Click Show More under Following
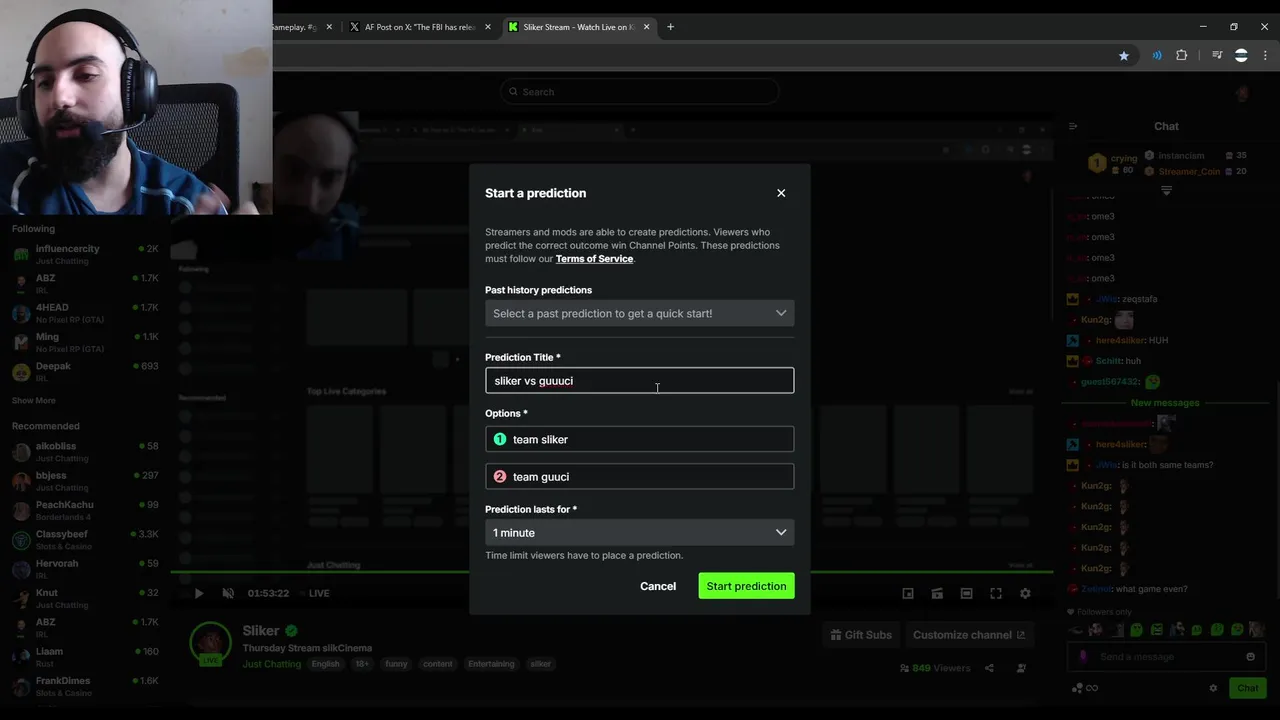This screenshot has width=1280, height=720. pyautogui.click(x=33, y=401)
